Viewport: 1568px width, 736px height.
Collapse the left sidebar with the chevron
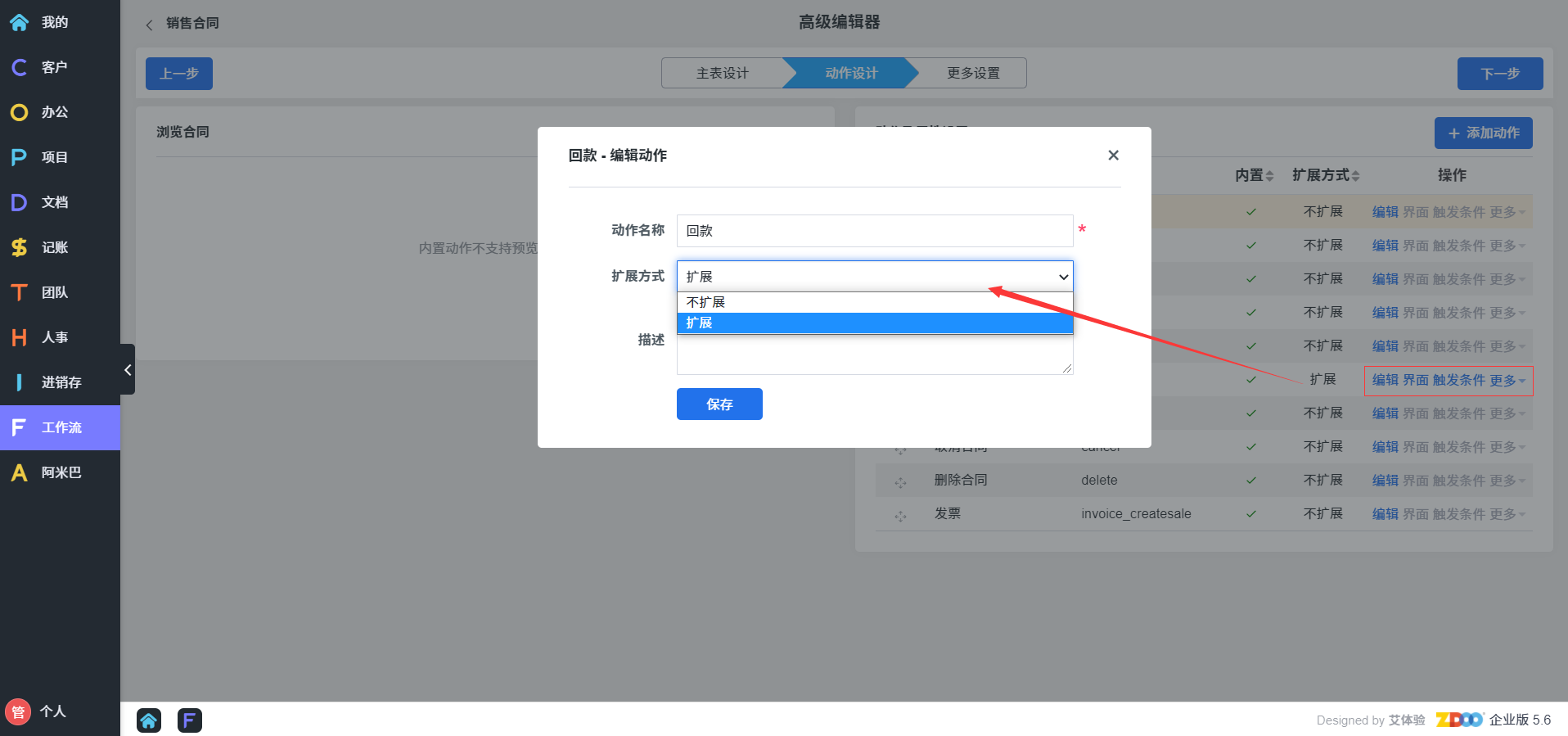point(128,369)
